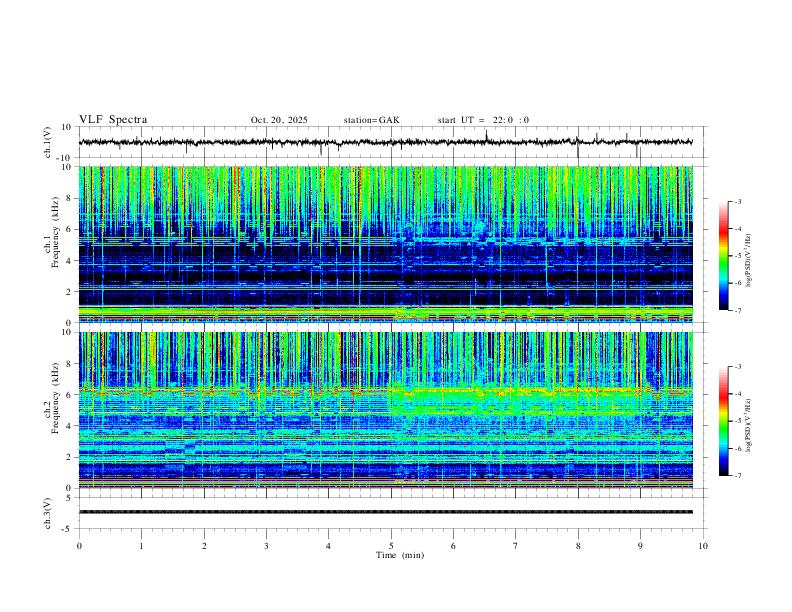
Task: Click the '1' tick on the Time axis
Action: (141, 546)
